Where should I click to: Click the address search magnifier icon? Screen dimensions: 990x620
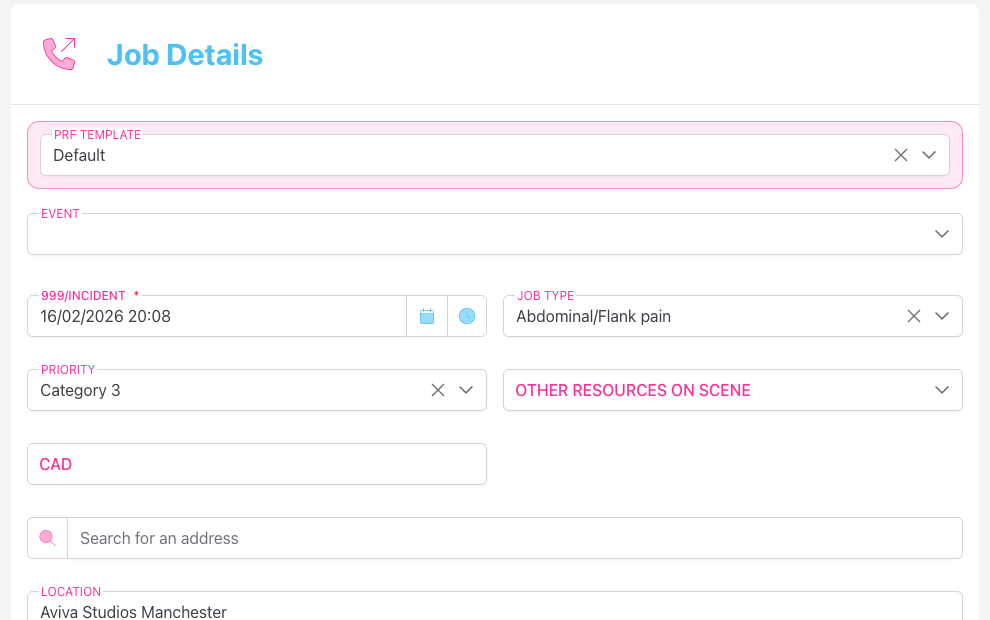click(46, 538)
